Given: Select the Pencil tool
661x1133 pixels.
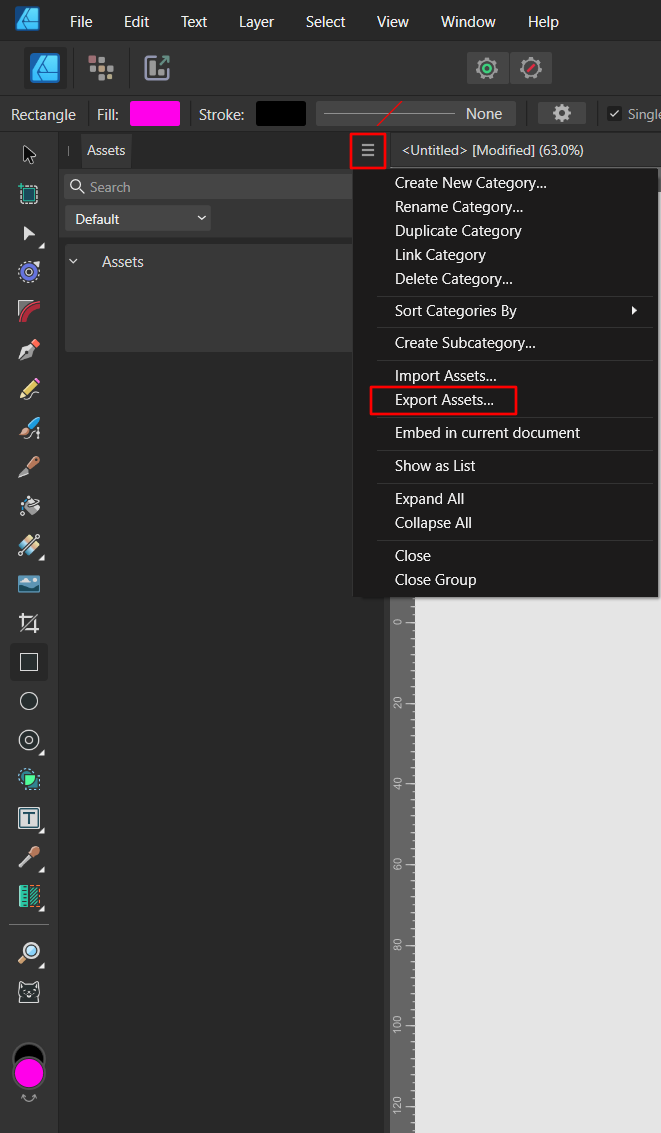Looking at the screenshot, I should (x=28, y=389).
